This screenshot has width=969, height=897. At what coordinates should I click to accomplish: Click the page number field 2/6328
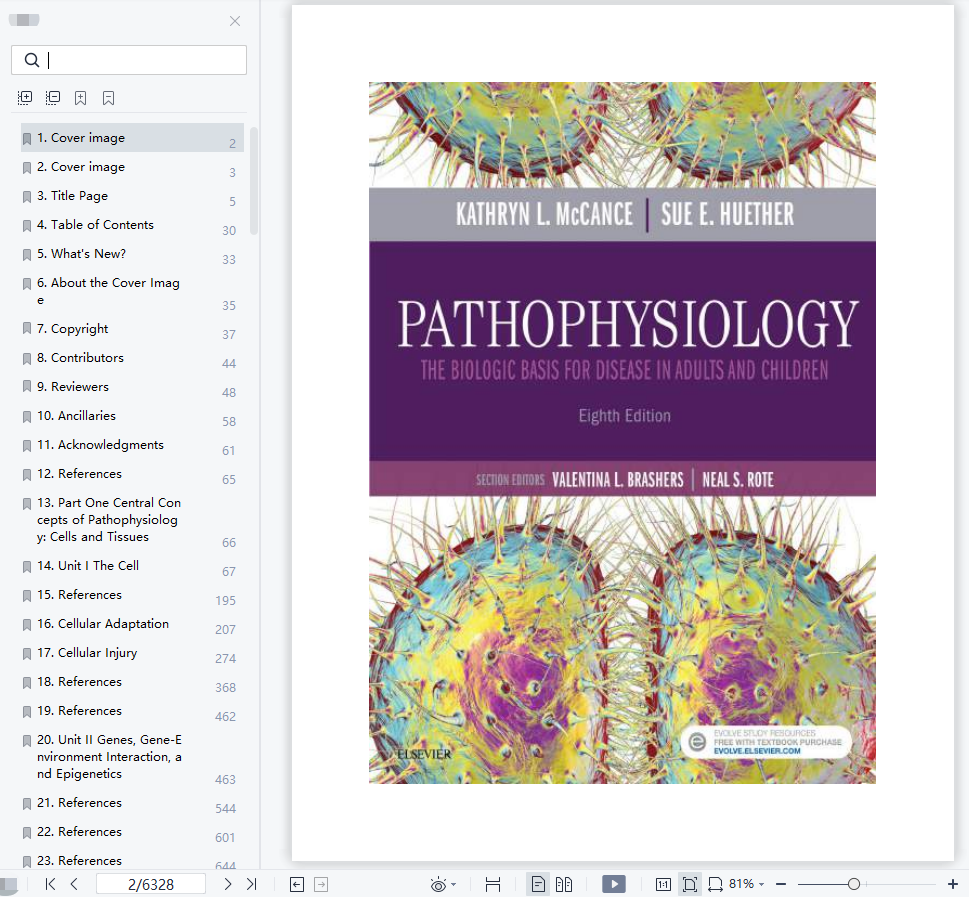point(151,884)
